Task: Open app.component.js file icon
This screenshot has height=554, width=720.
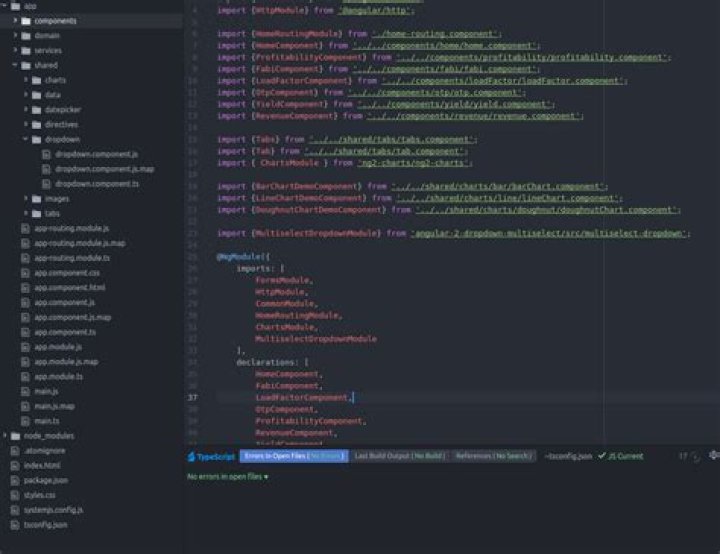Action: (x=26, y=302)
